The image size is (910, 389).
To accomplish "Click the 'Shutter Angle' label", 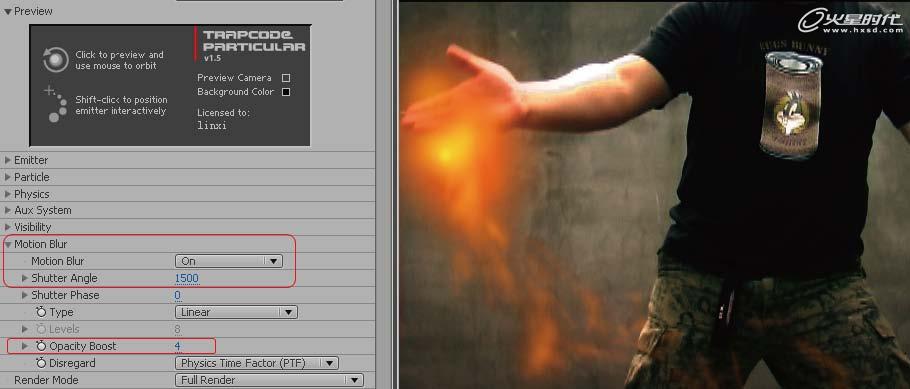I will 64,278.
